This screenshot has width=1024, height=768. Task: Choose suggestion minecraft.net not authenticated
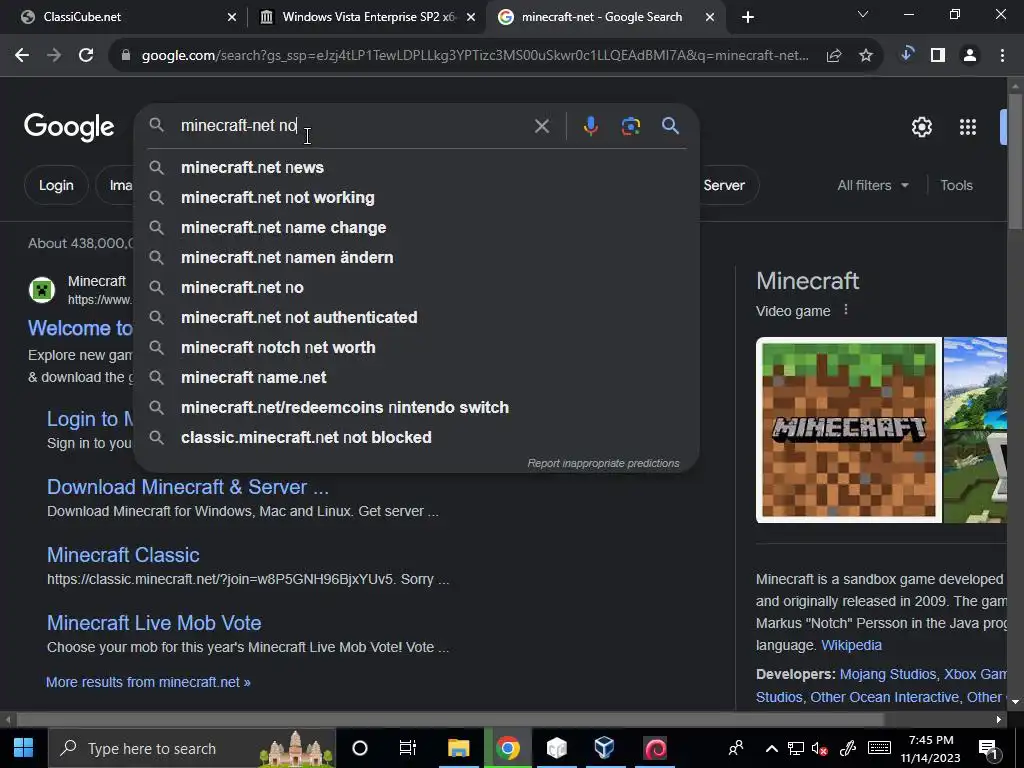pos(417,317)
